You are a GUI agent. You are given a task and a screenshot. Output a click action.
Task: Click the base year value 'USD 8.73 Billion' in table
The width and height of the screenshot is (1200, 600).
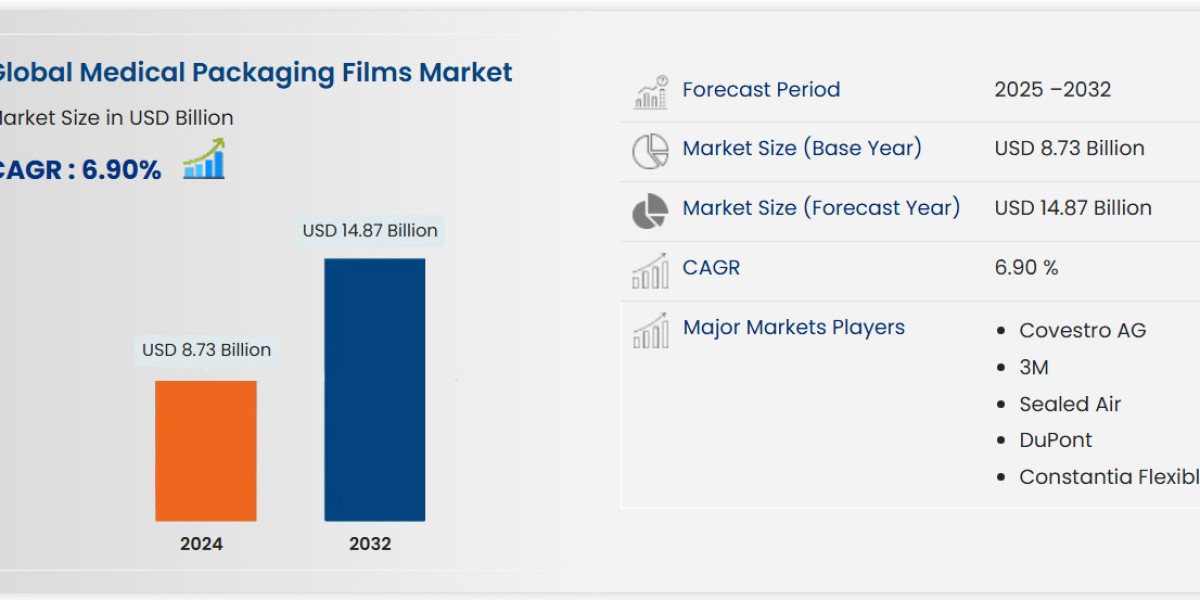1069,149
